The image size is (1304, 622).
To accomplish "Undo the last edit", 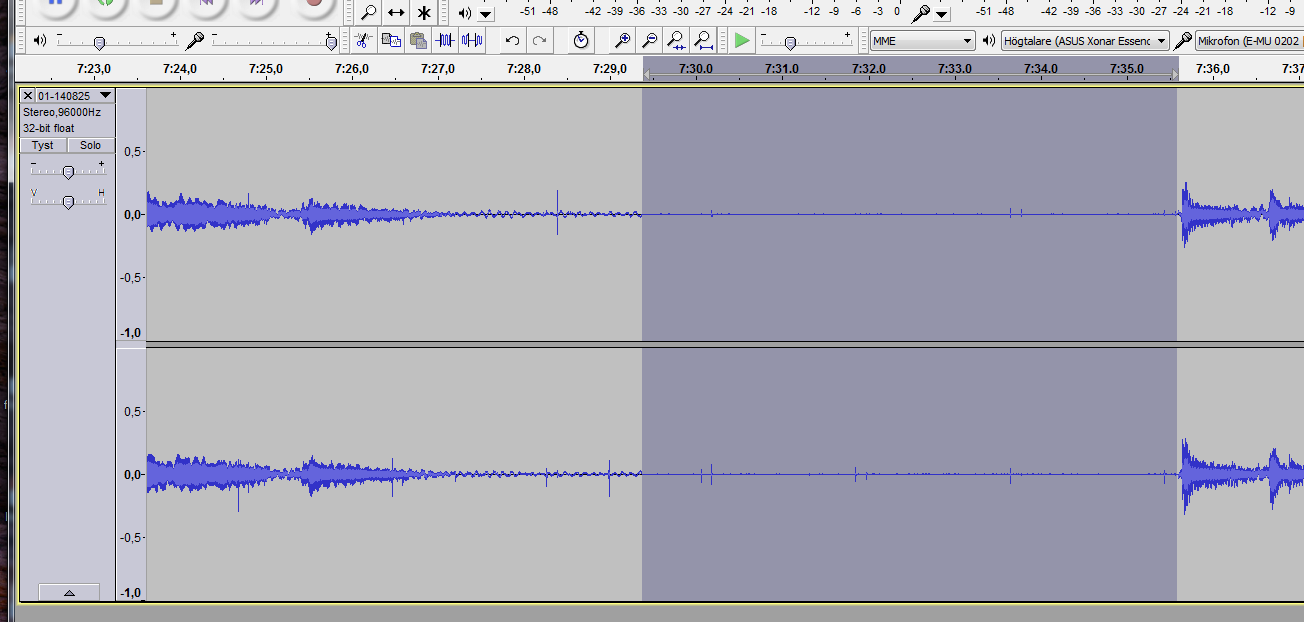I will click(x=512, y=40).
